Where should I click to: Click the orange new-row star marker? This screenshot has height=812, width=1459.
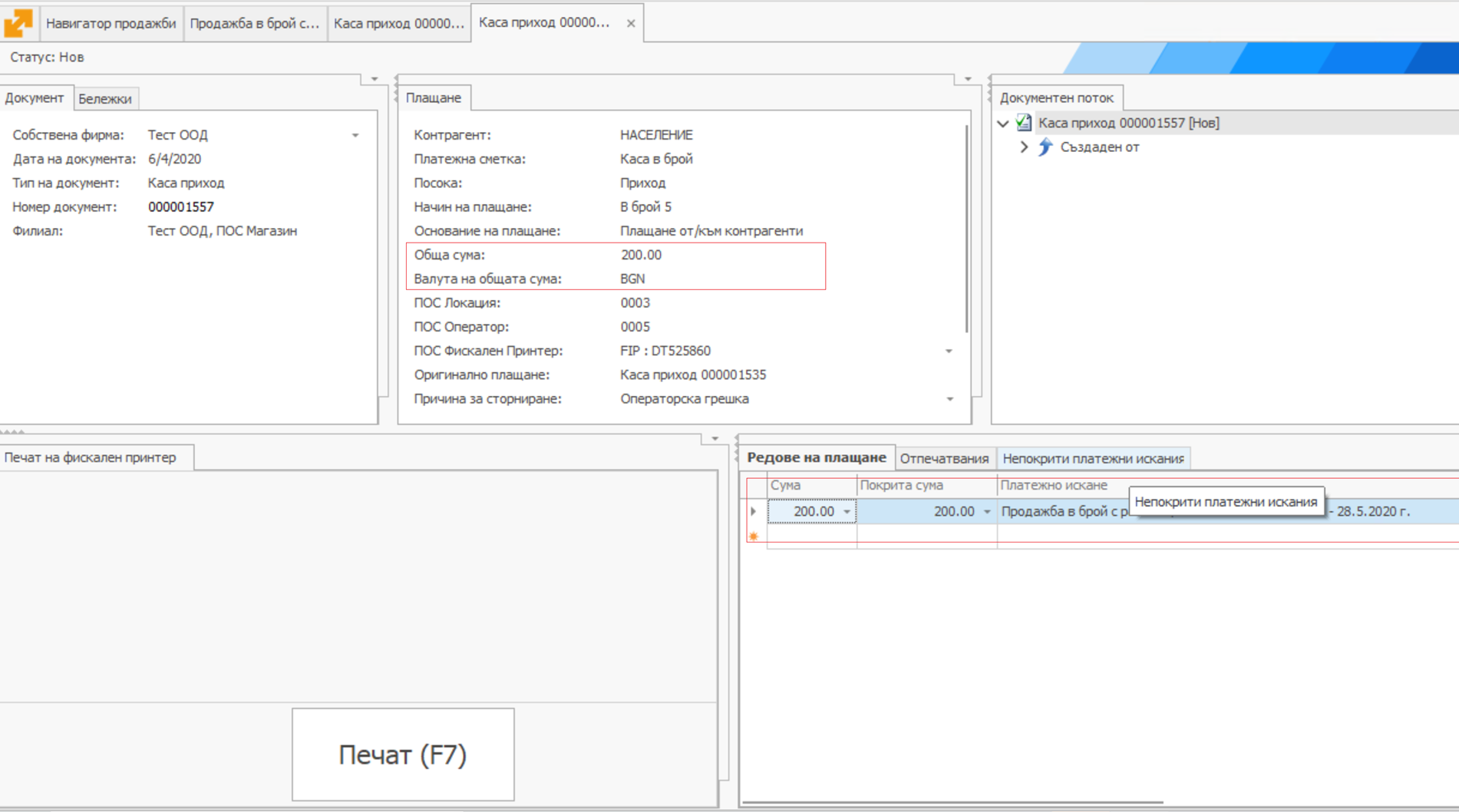pos(754,536)
